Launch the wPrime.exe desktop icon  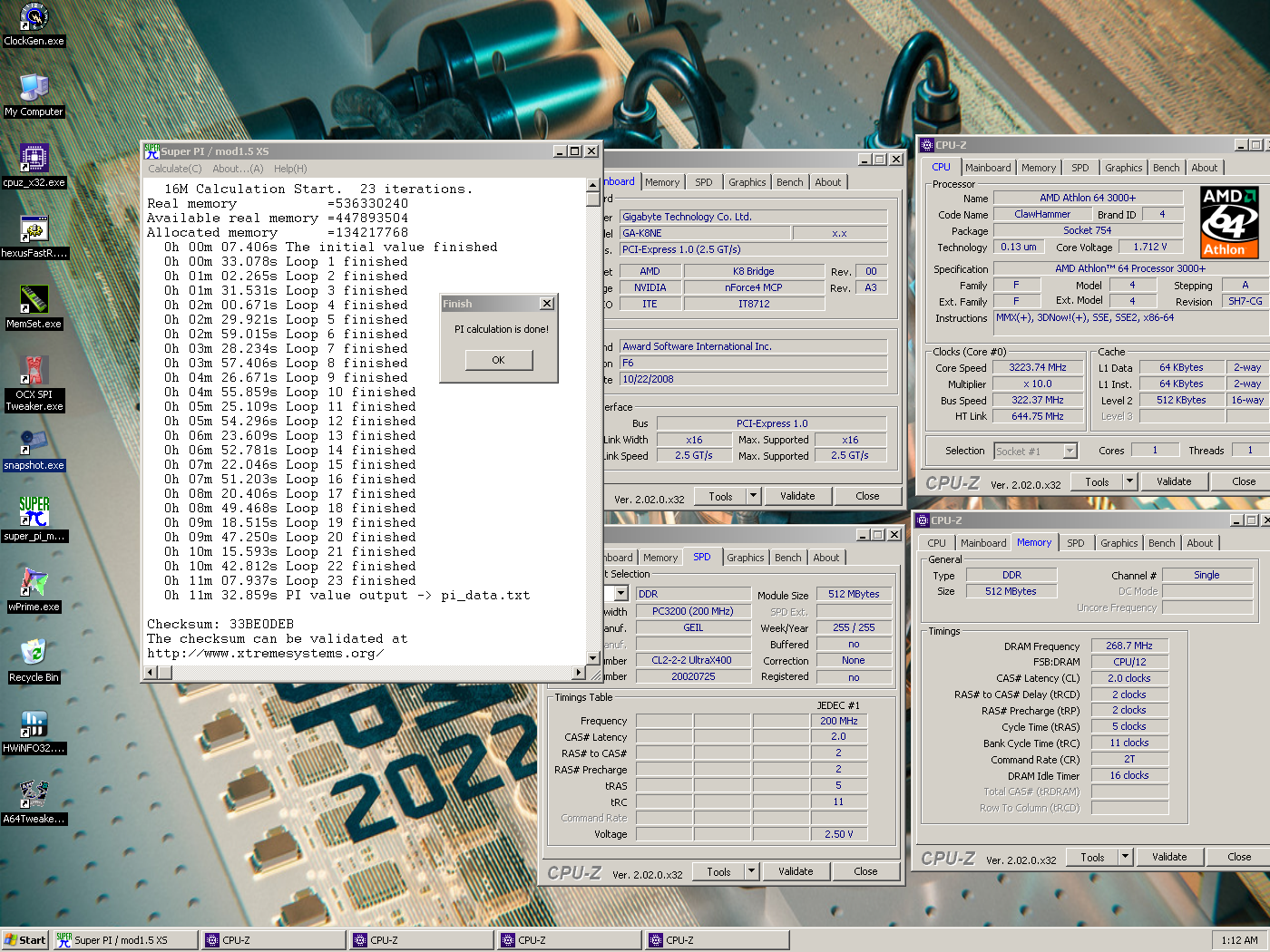pos(34,590)
